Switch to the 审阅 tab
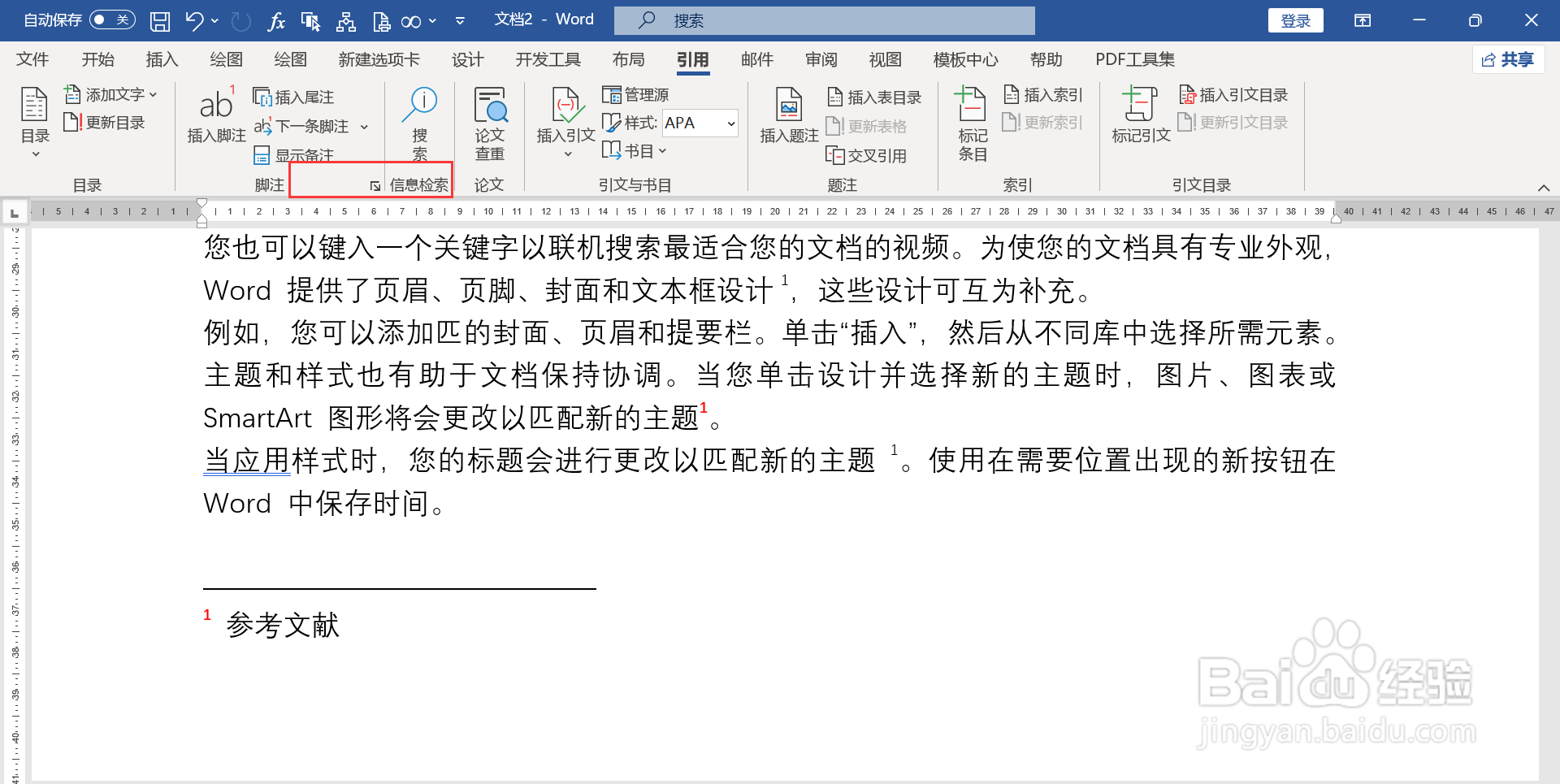Viewport: 1560px width, 784px height. (x=821, y=59)
